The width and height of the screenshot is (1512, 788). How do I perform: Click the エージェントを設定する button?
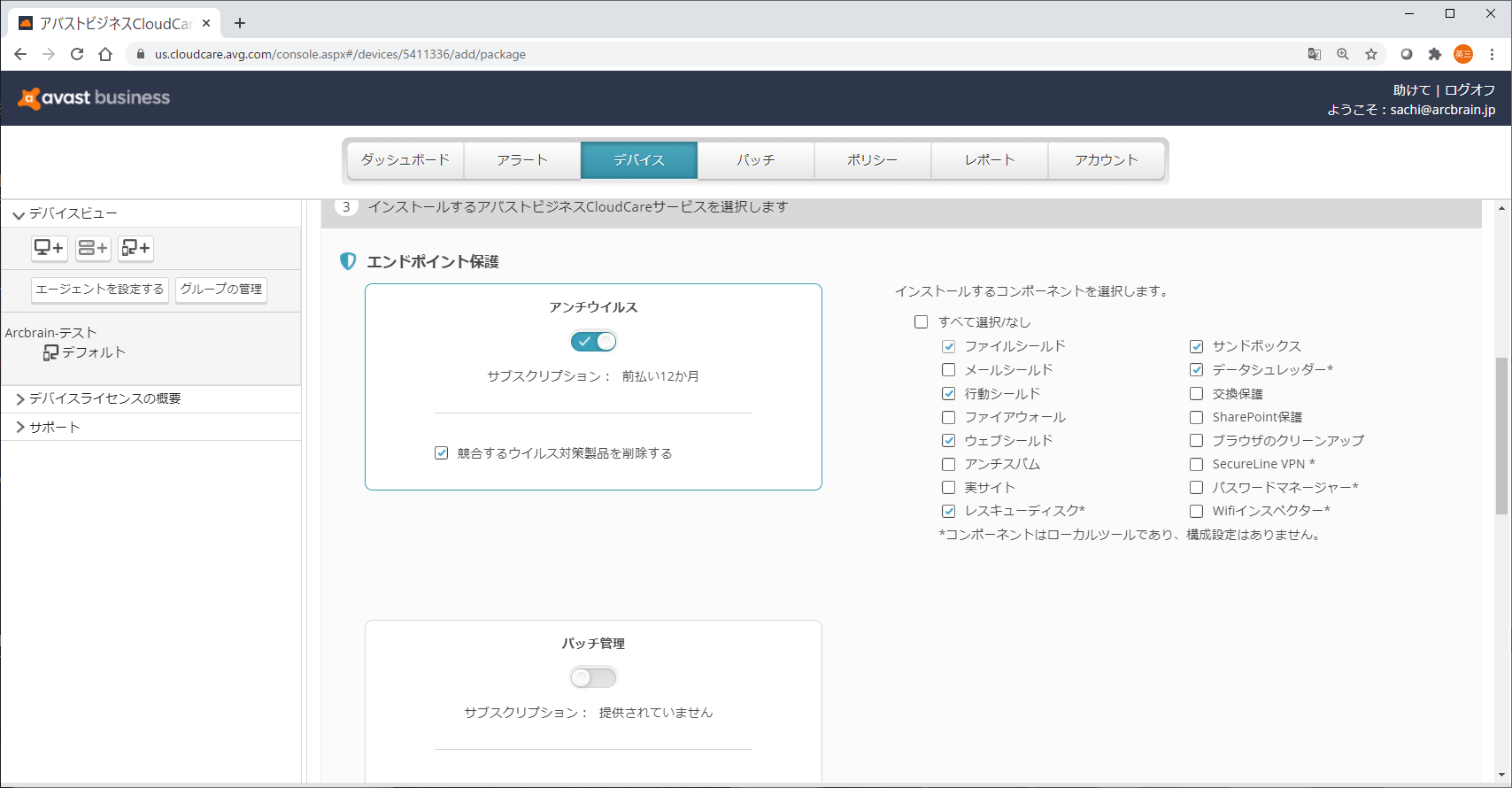pyautogui.click(x=100, y=290)
